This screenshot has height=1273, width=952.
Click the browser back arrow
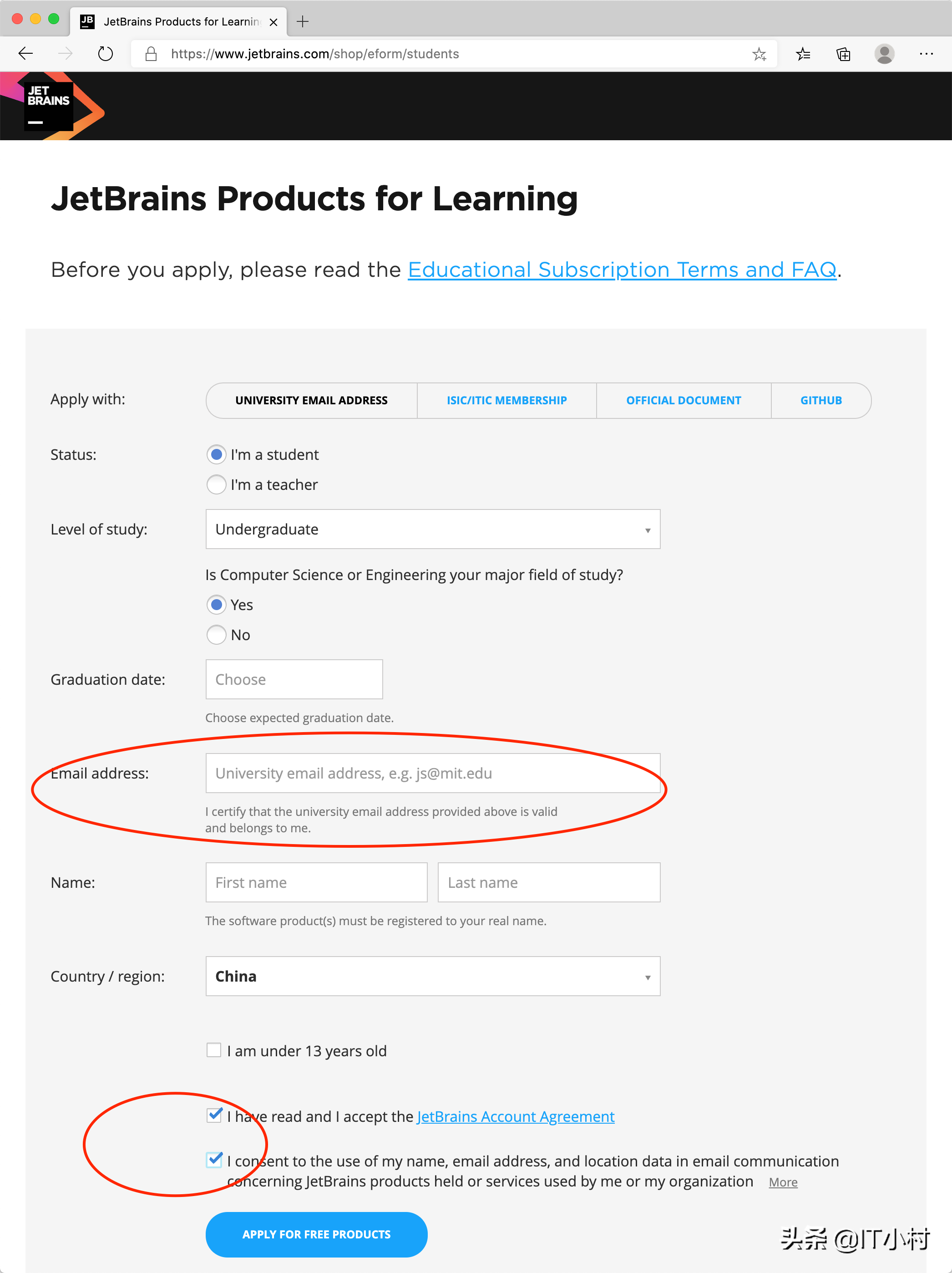(25, 54)
